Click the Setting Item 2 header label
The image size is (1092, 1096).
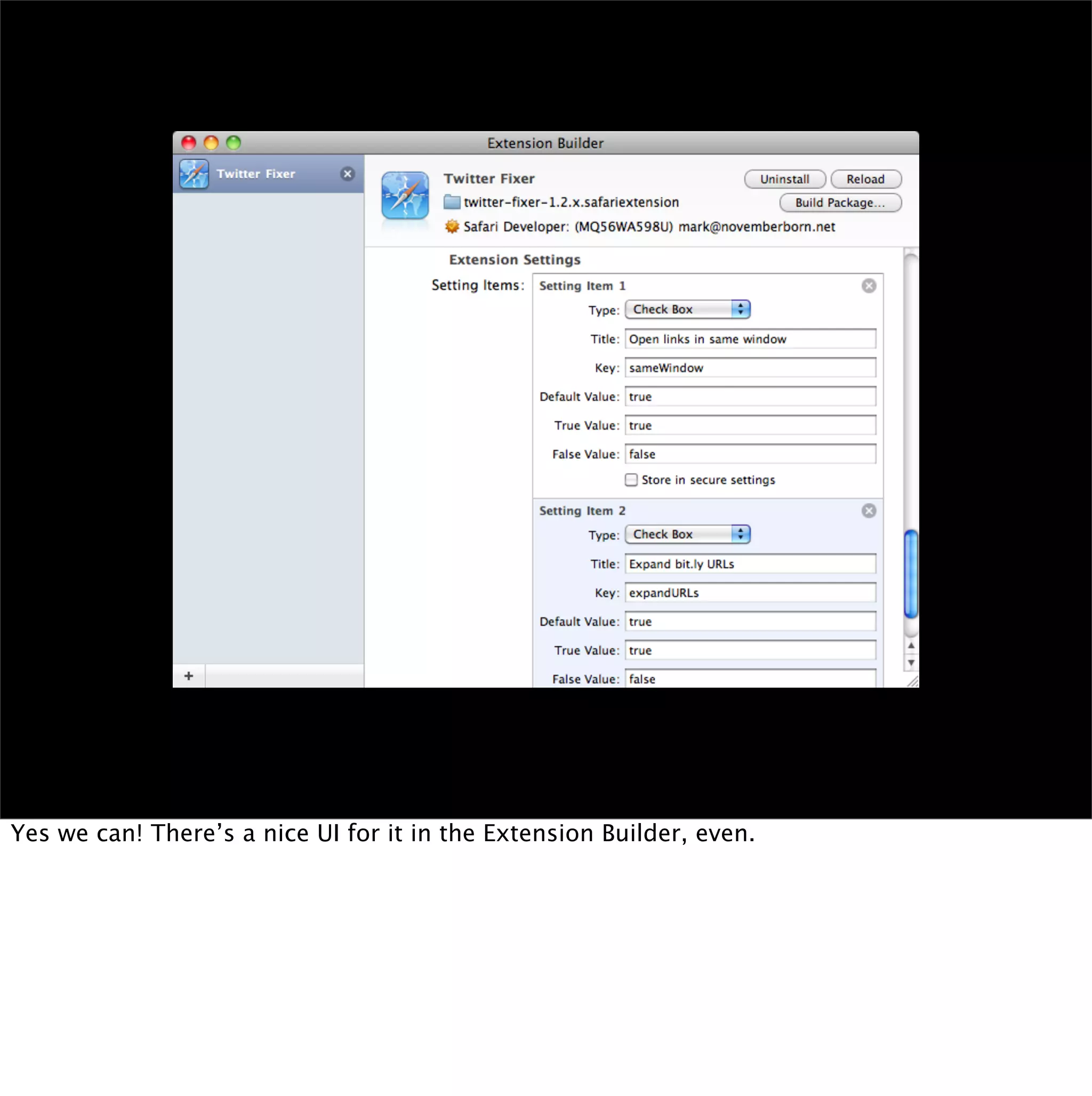coord(582,511)
